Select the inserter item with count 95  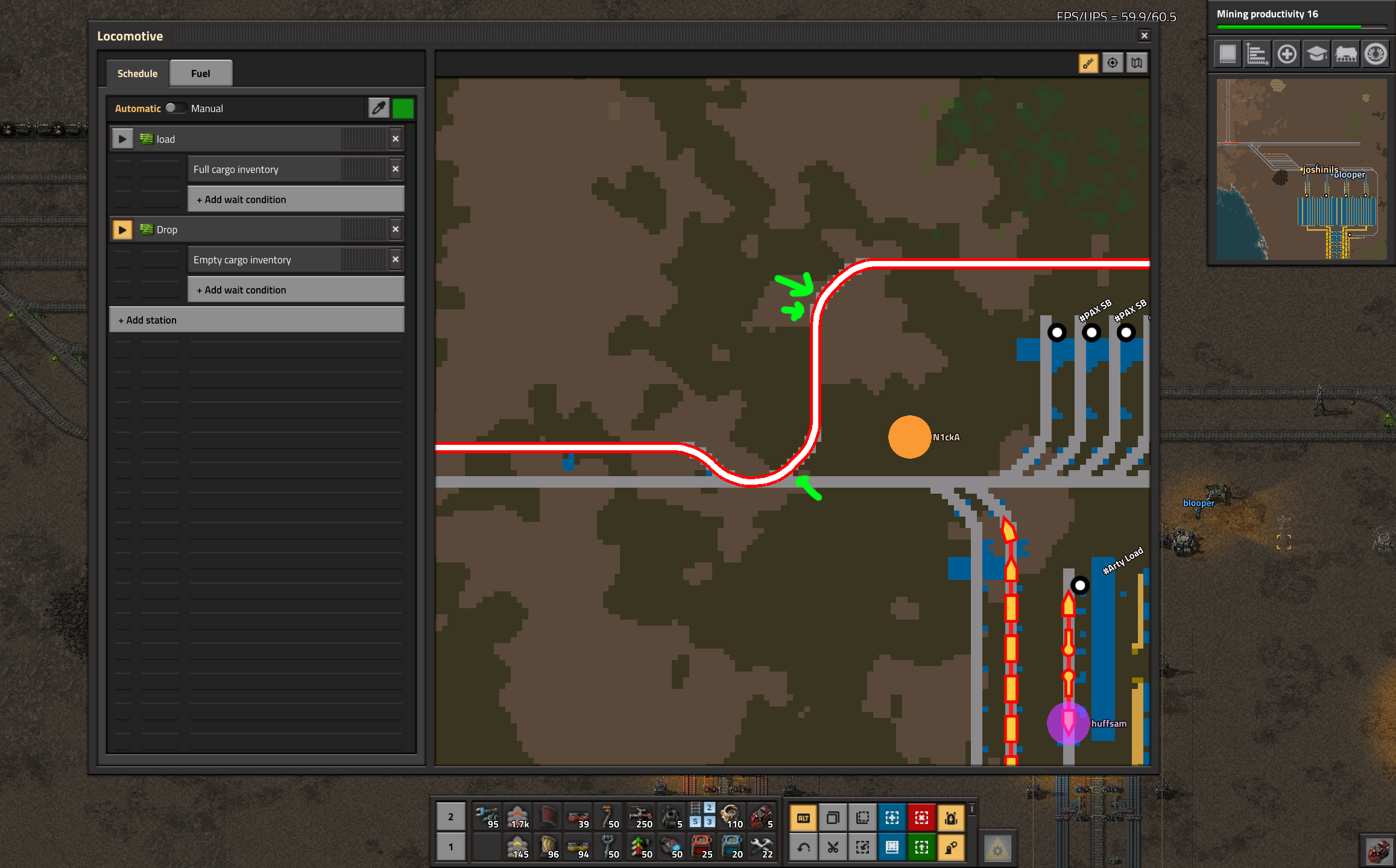pyautogui.click(x=487, y=817)
